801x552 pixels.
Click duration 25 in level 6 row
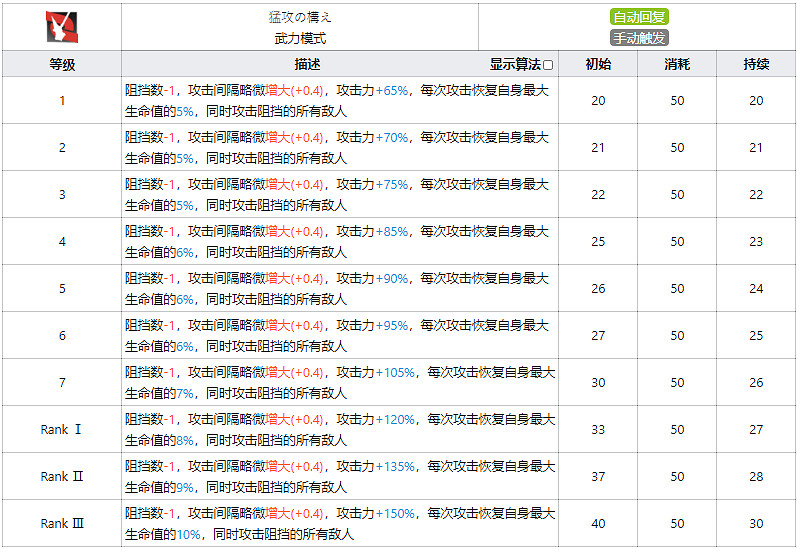coord(756,335)
